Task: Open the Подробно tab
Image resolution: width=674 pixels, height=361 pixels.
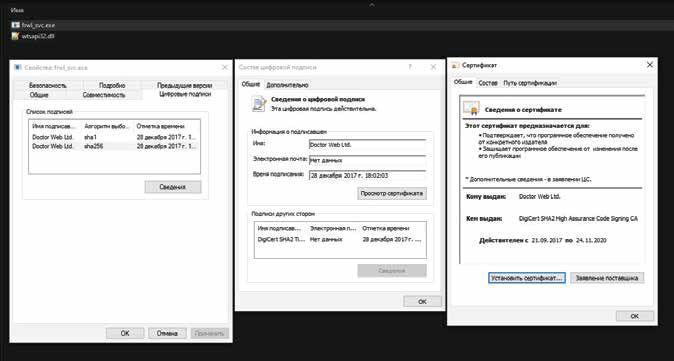Action: coord(112,85)
